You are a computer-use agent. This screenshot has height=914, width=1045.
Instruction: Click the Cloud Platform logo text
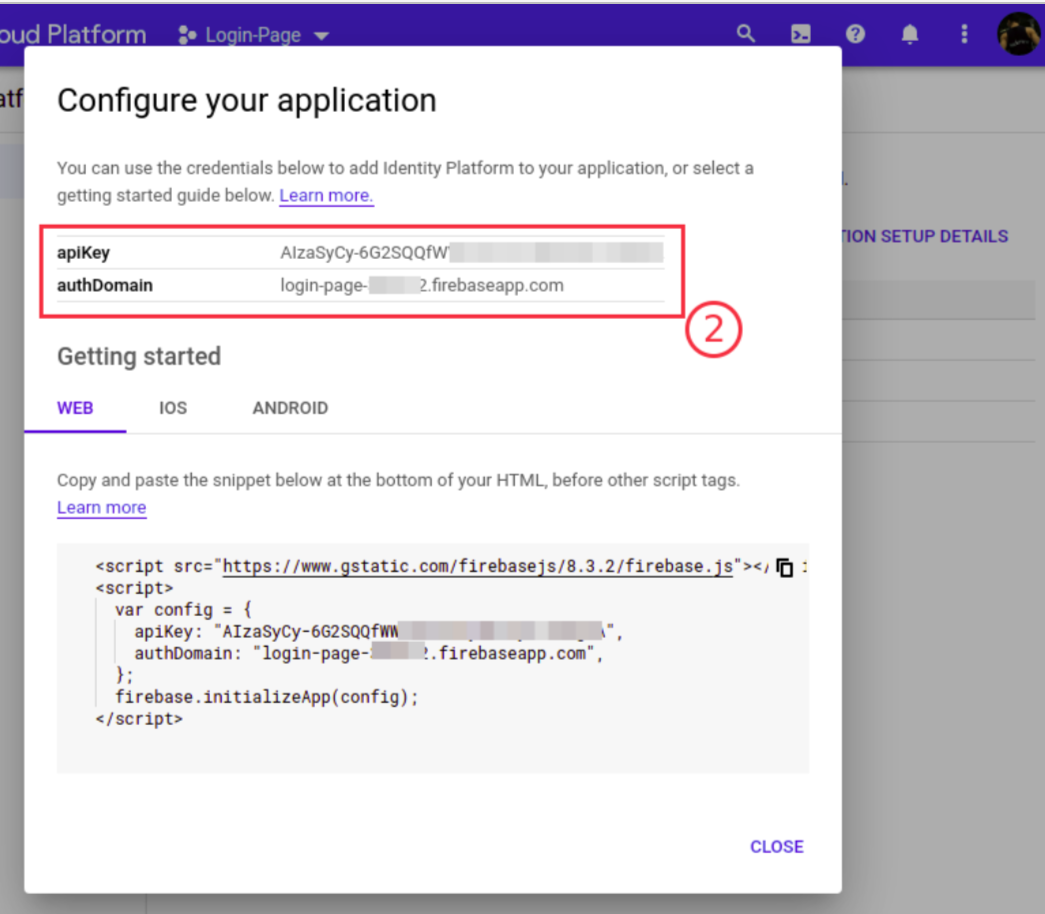[x=73, y=35]
